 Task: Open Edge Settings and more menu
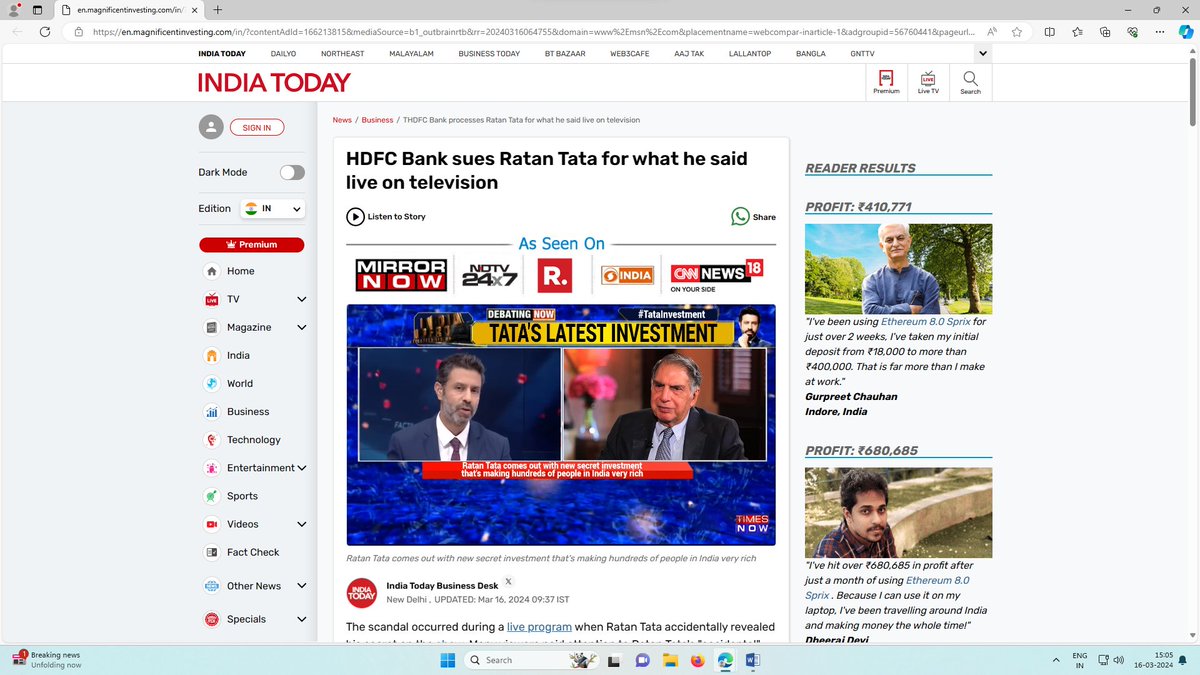(1160, 32)
